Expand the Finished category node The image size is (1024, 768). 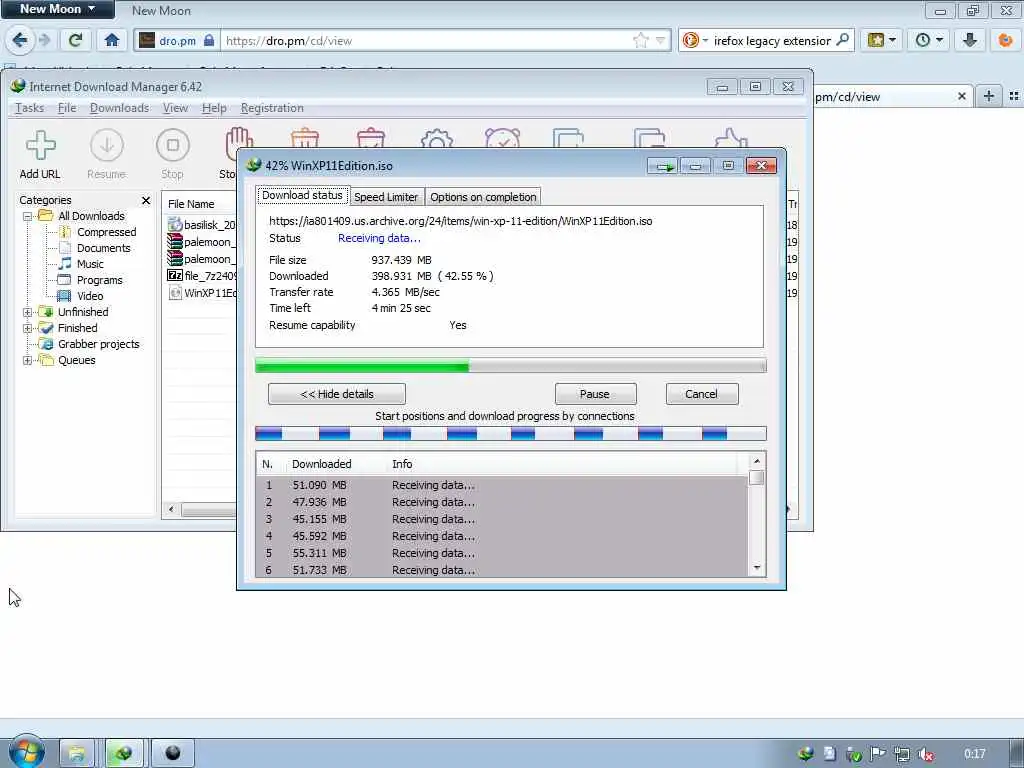27,328
